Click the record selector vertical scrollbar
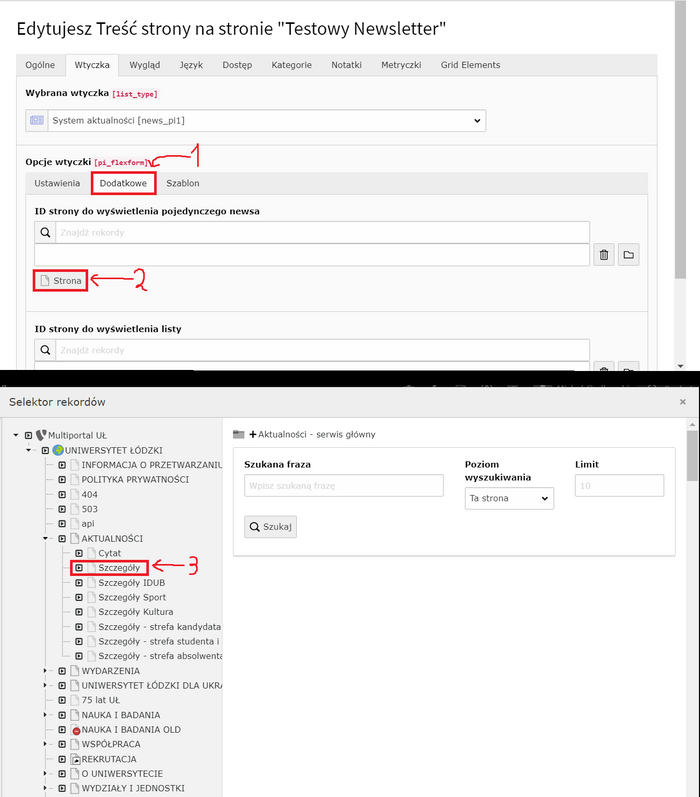Screen dimensions: 700x797 pos(692,600)
